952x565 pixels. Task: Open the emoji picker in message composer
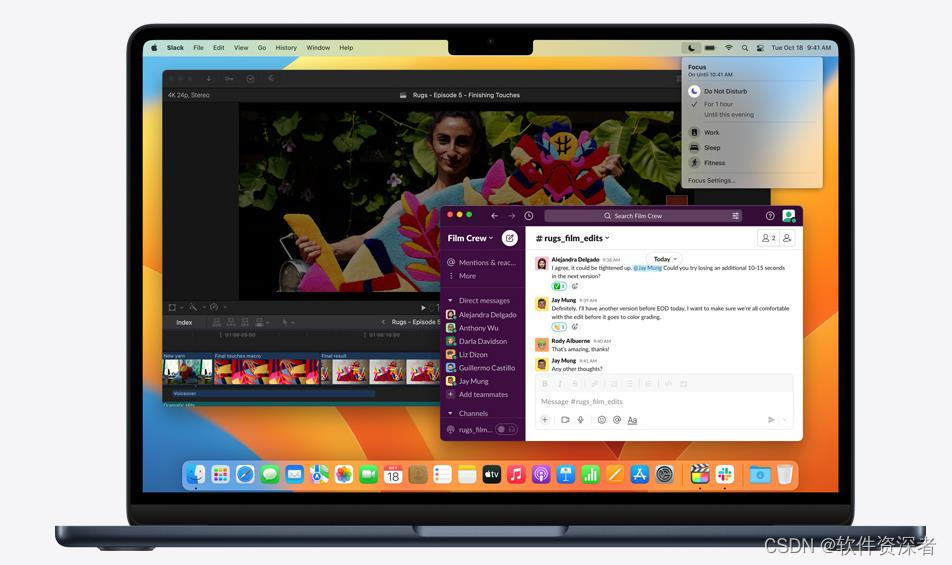pyautogui.click(x=602, y=419)
